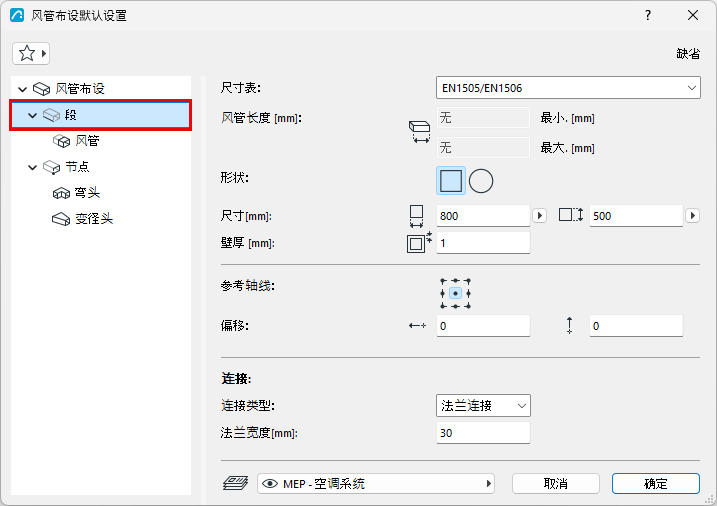This screenshot has height=506, width=717.
Task: Open the height 500 size flyout arrow
Action: coord(692,216)
